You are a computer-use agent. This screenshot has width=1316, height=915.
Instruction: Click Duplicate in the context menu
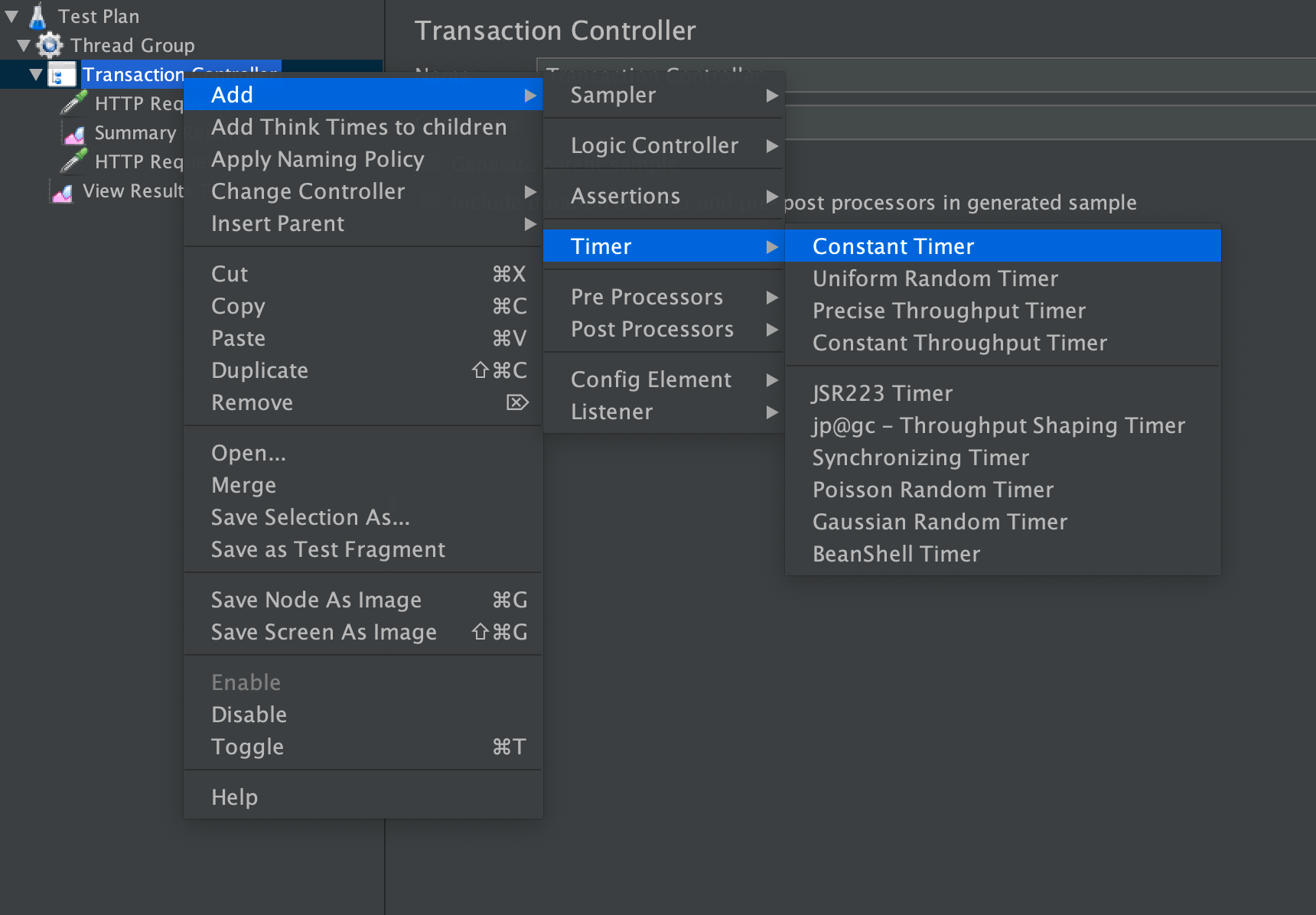[x=259, y=370]
